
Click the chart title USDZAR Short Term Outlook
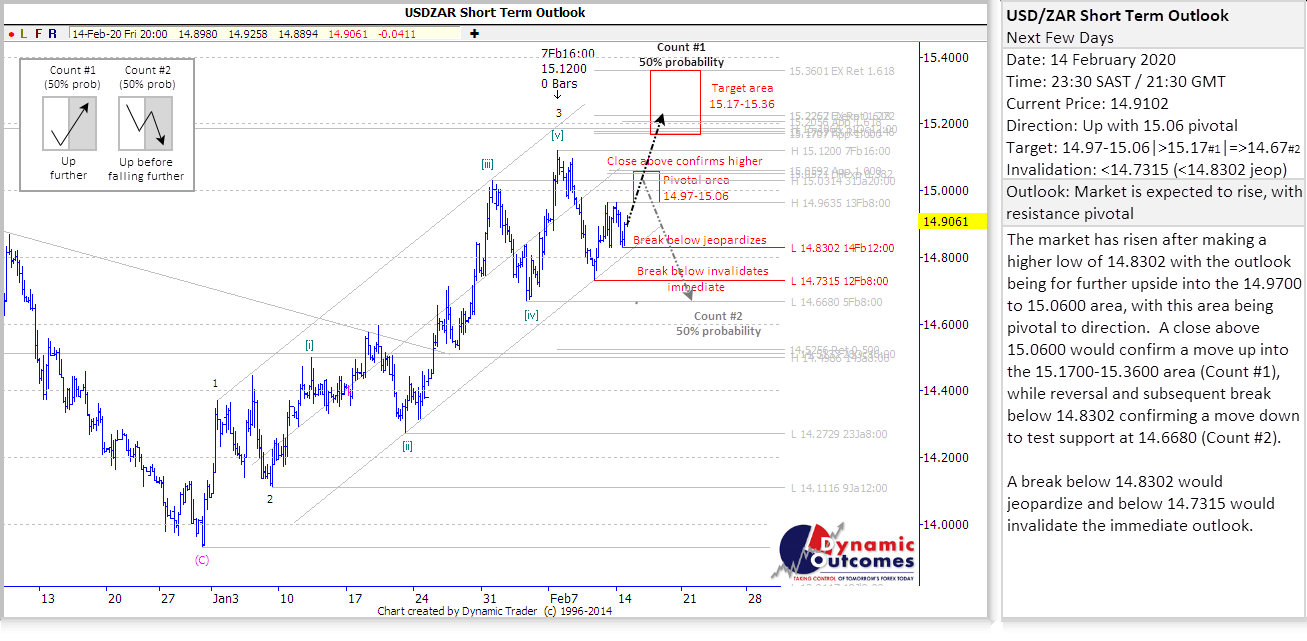coord(495,12)
